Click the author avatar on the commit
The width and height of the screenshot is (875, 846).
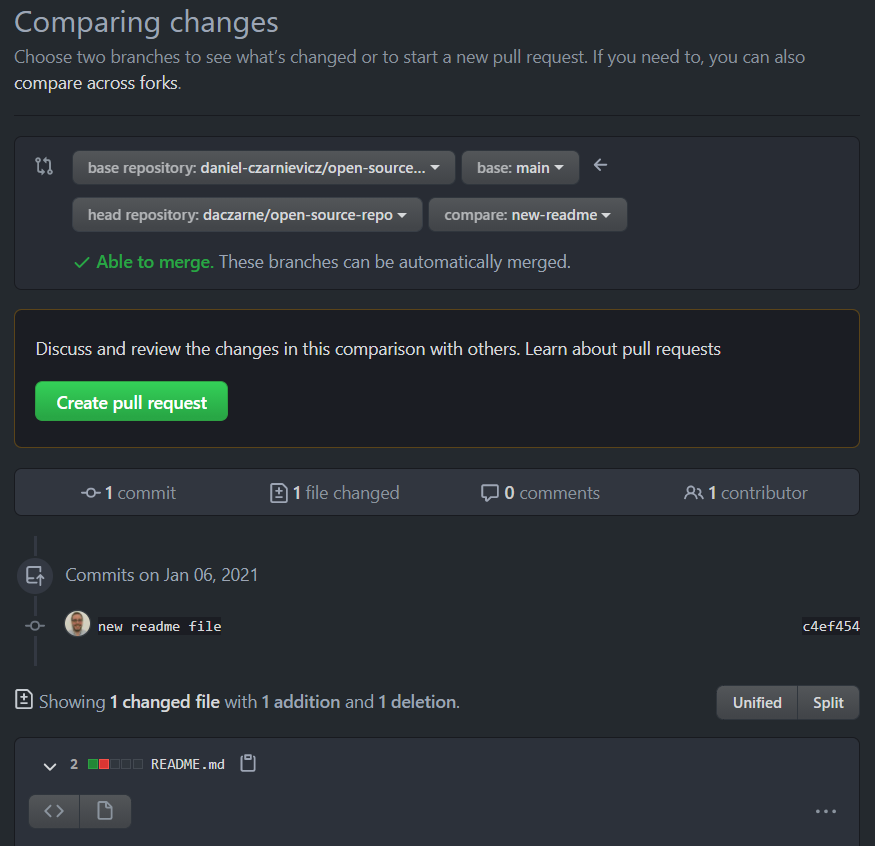point(77,625)
